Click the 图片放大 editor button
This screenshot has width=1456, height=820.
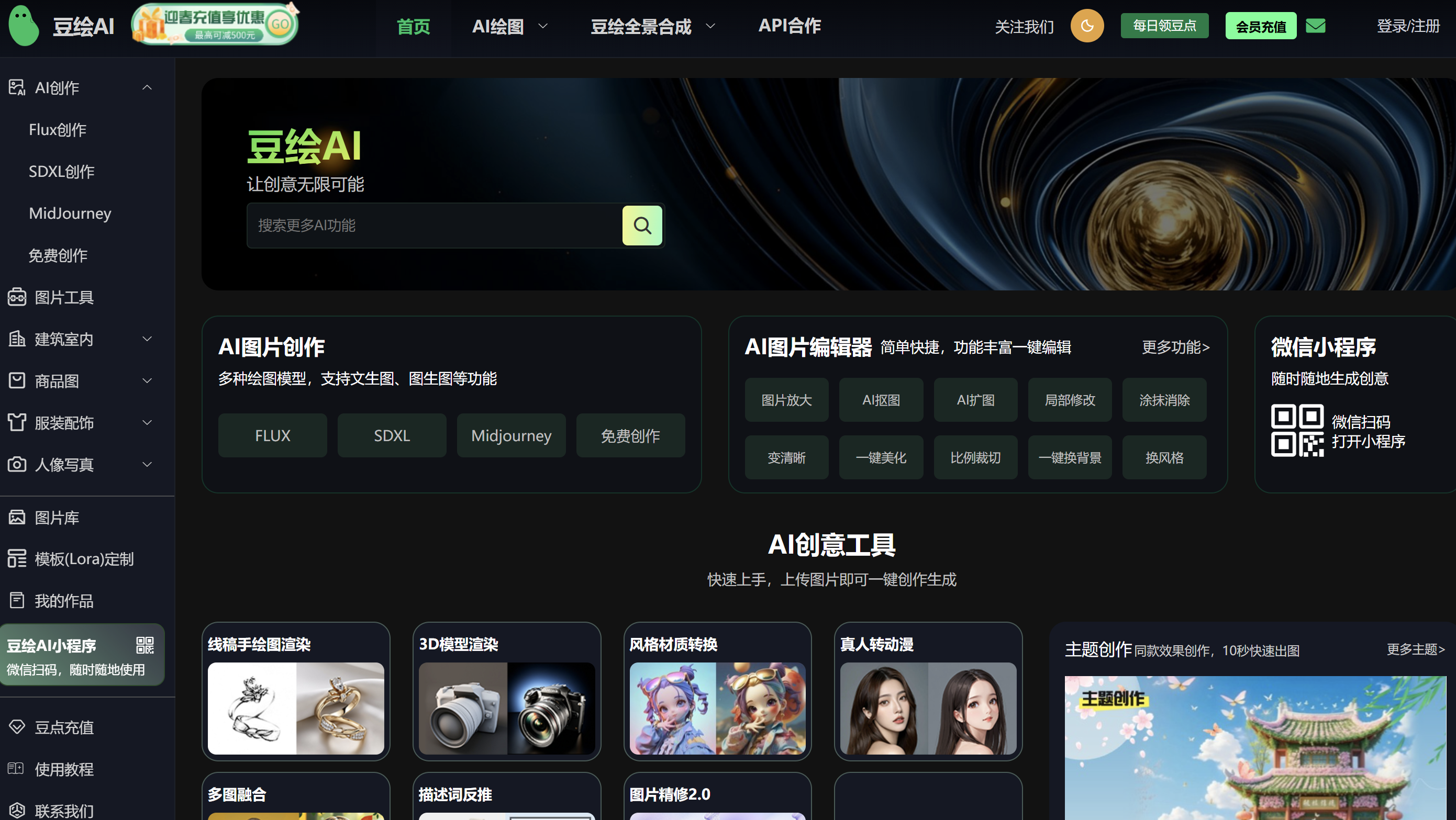[786, 400]
